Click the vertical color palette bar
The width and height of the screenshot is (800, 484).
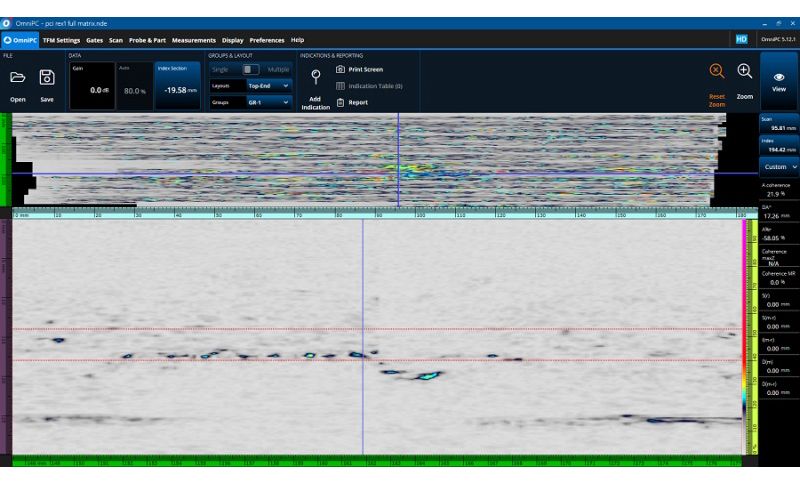pyautogui.click(x=744, y=336)
